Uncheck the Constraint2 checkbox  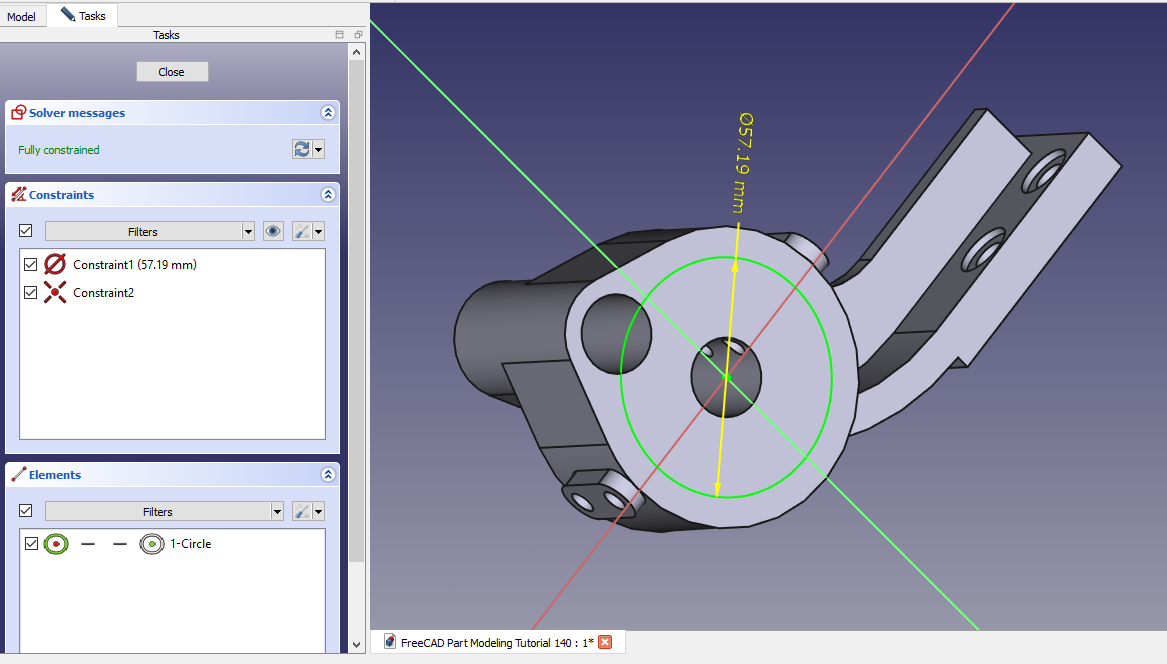[x=31, y=293]
